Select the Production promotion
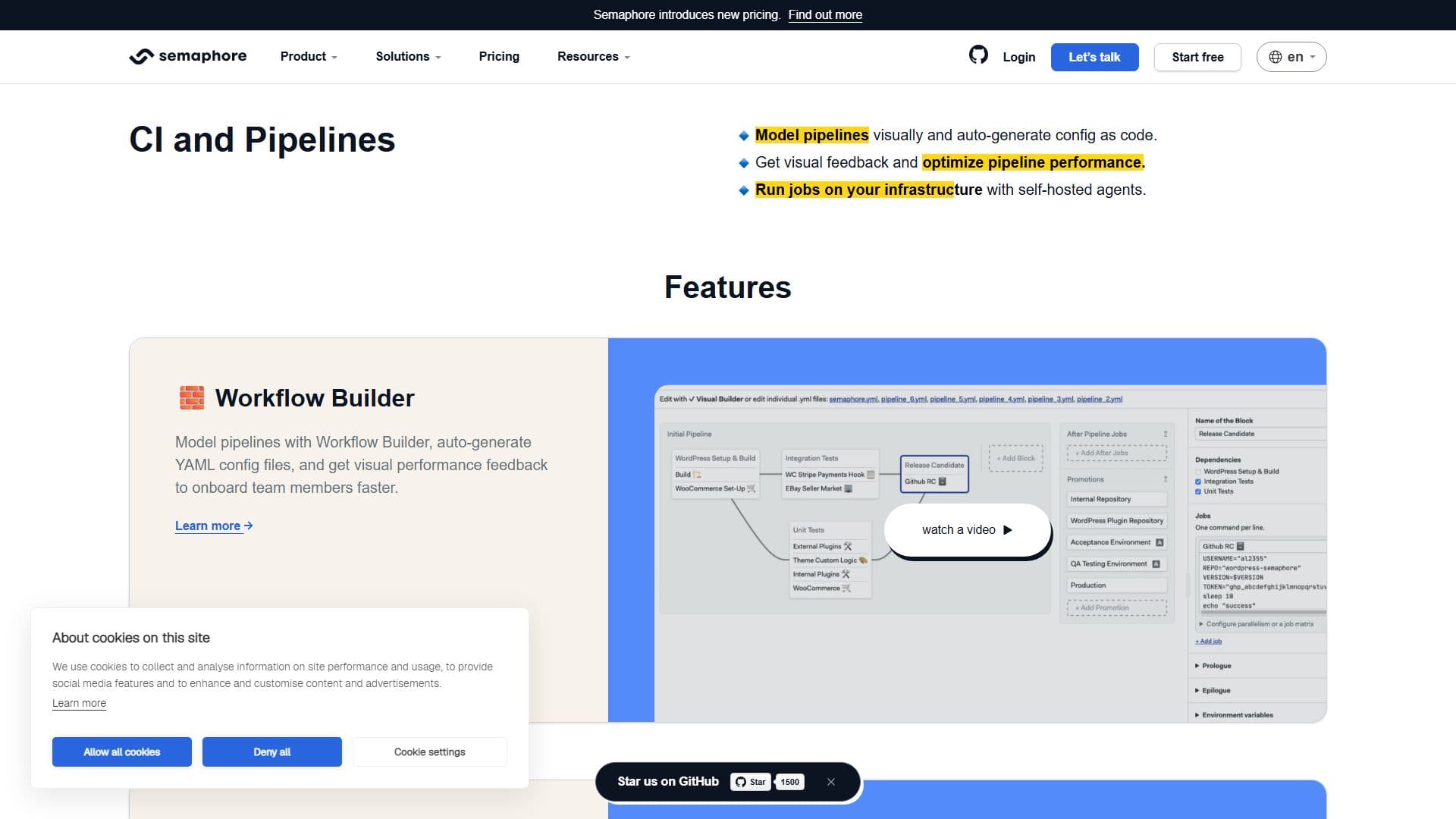 coord(1117,585)
